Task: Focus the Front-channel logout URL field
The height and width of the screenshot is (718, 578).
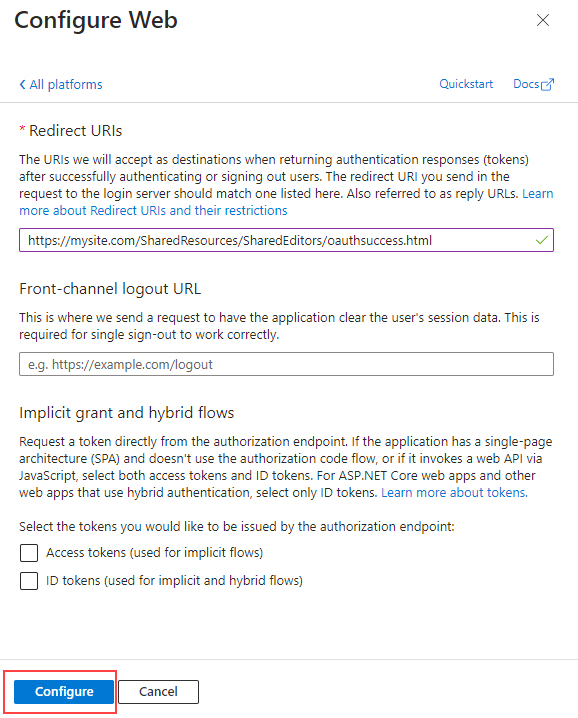Action: coord(286,364)
